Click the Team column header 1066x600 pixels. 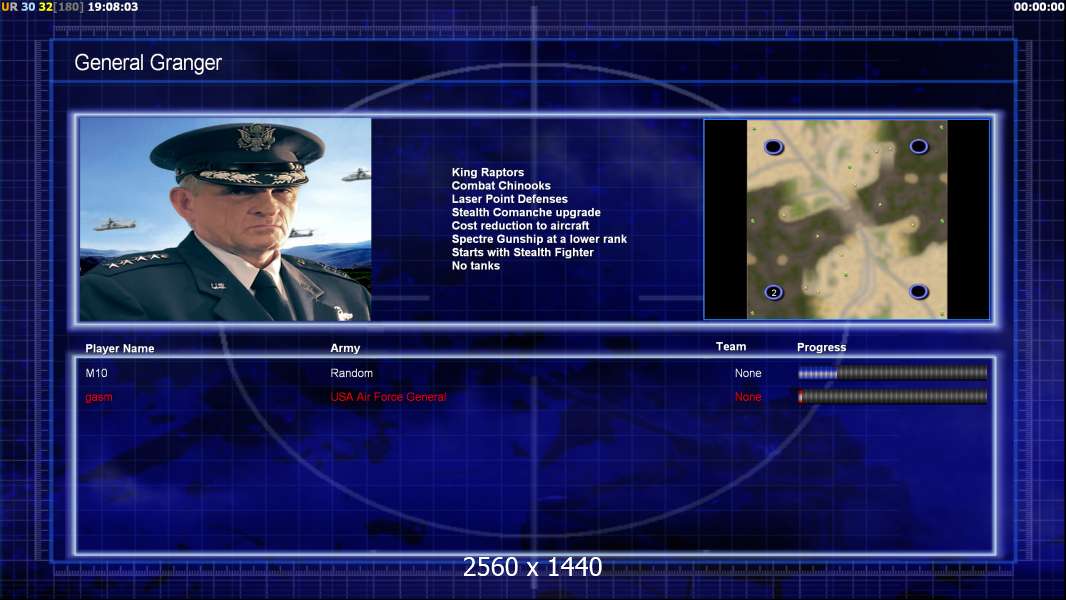point(731,347)
